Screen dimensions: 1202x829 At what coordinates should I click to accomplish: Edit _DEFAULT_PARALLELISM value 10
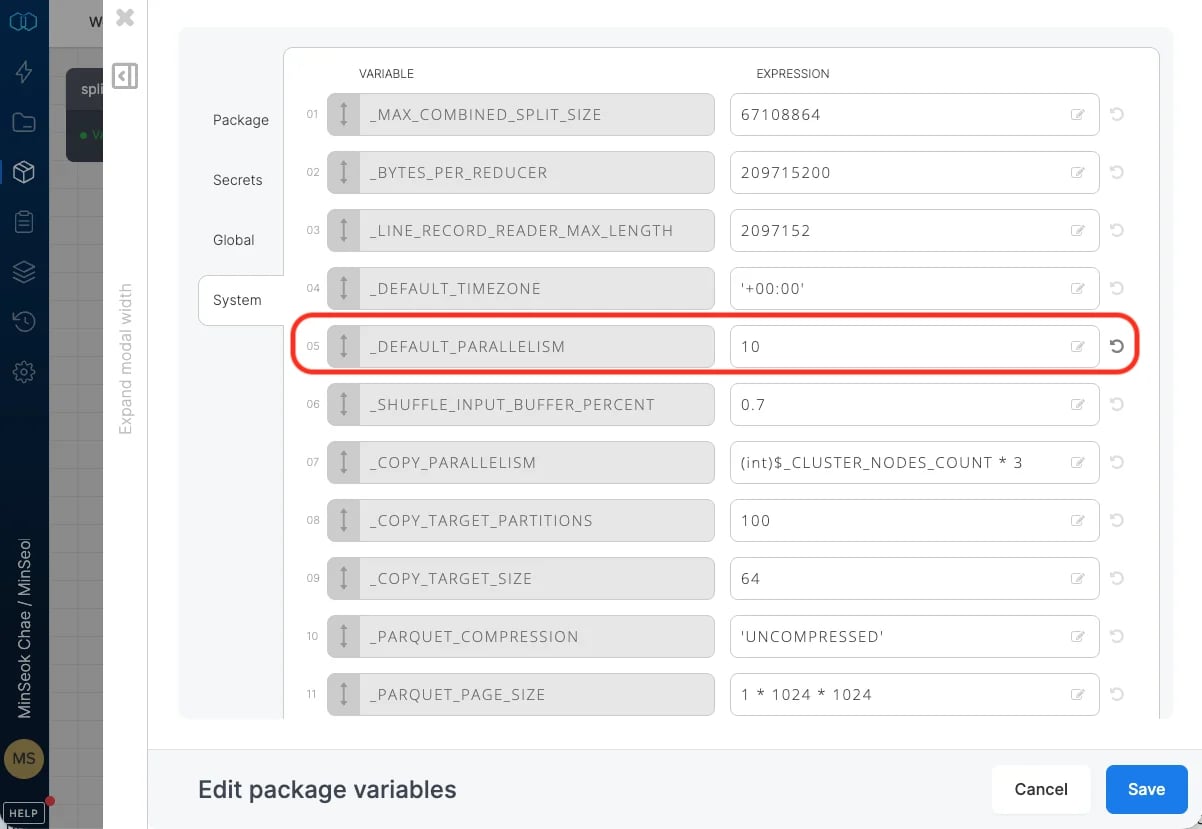point(915,346)
